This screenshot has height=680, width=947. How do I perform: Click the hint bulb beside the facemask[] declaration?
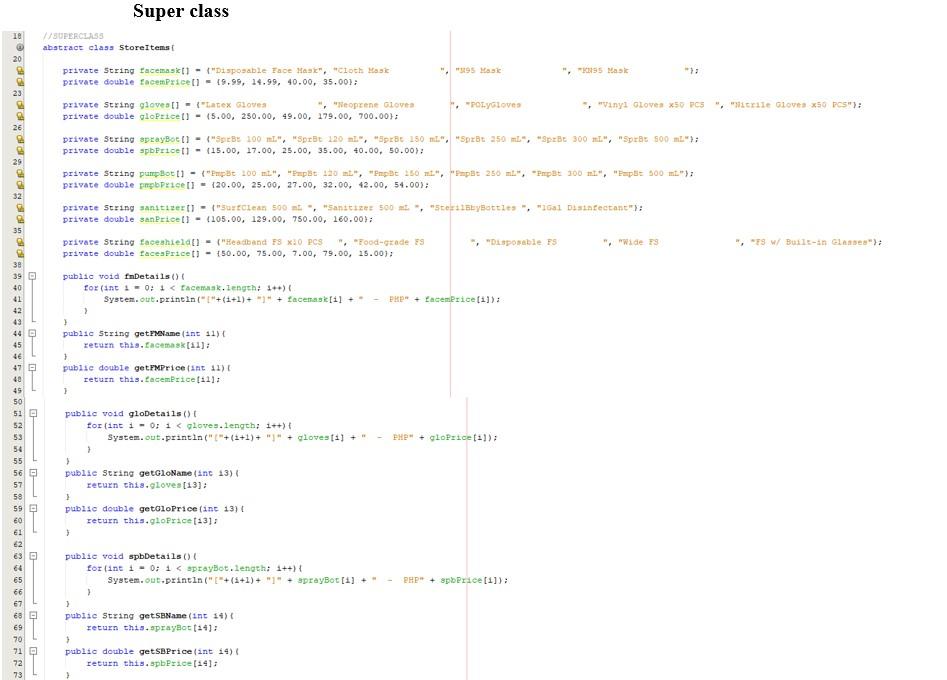pyautogui.click(x=20, y=71)
